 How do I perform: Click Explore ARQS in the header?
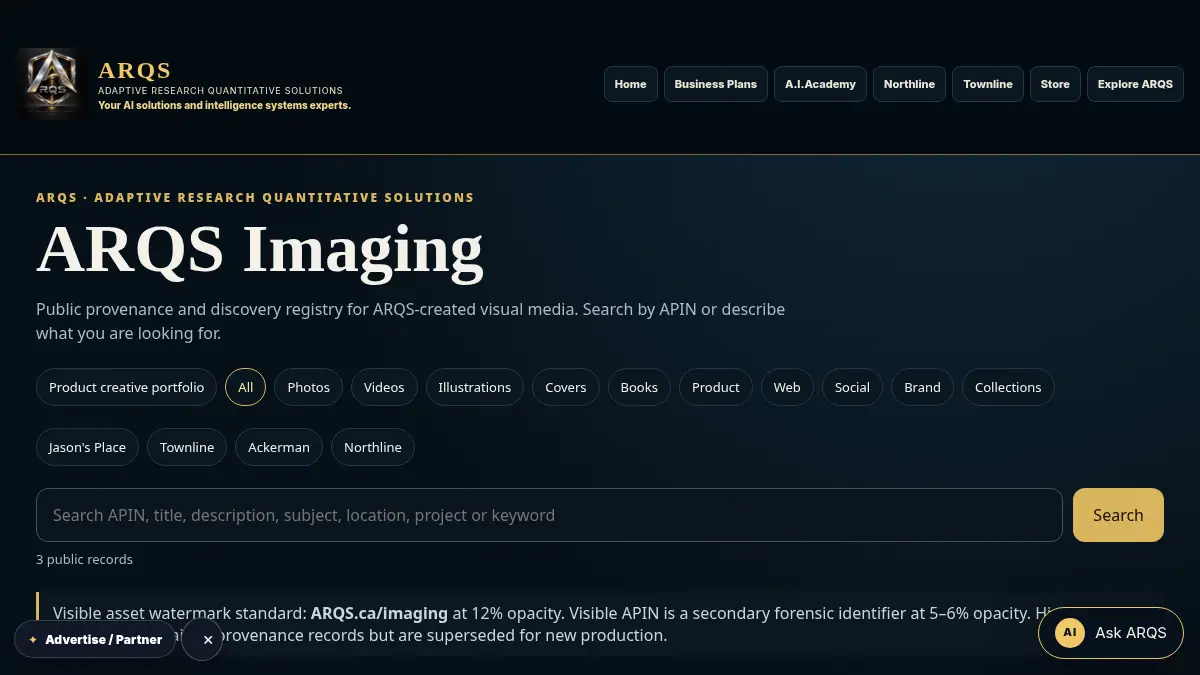click(x=1135, y=84)
